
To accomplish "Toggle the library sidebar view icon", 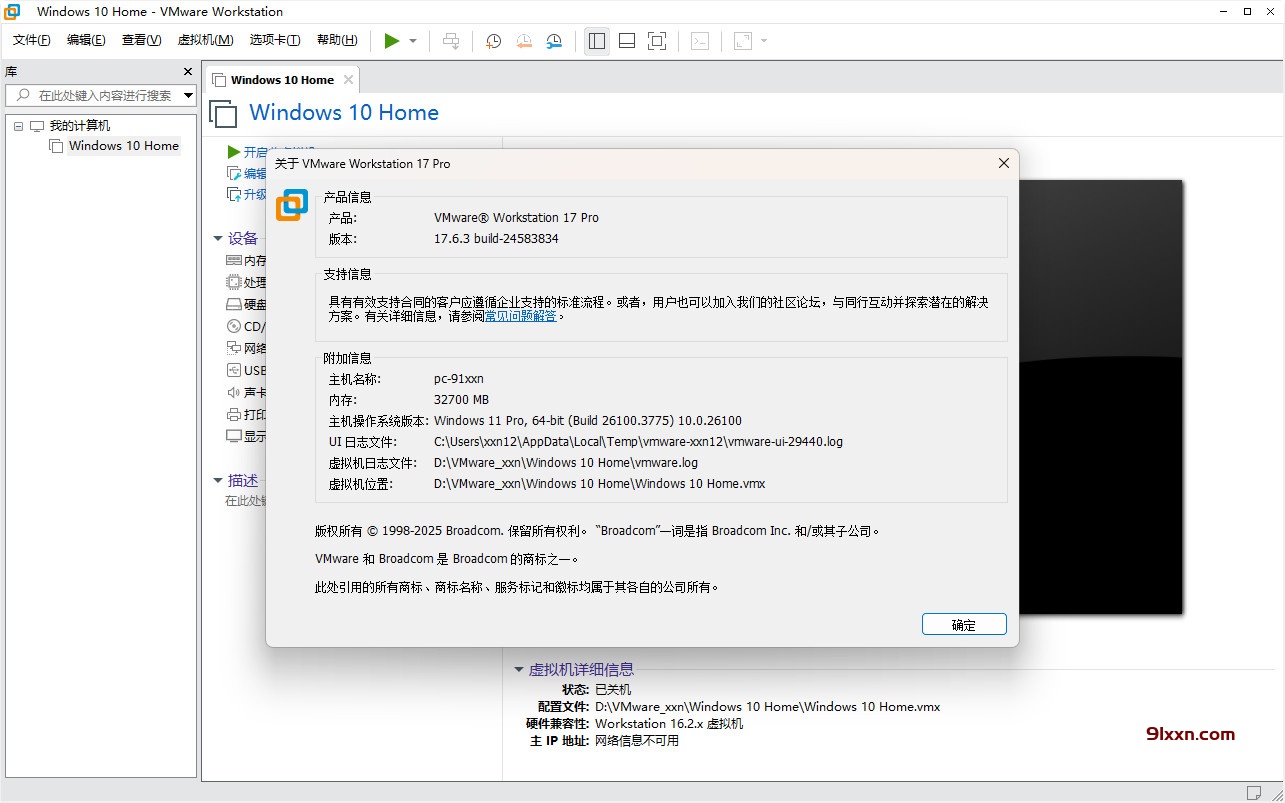I will tap(597, 41).
